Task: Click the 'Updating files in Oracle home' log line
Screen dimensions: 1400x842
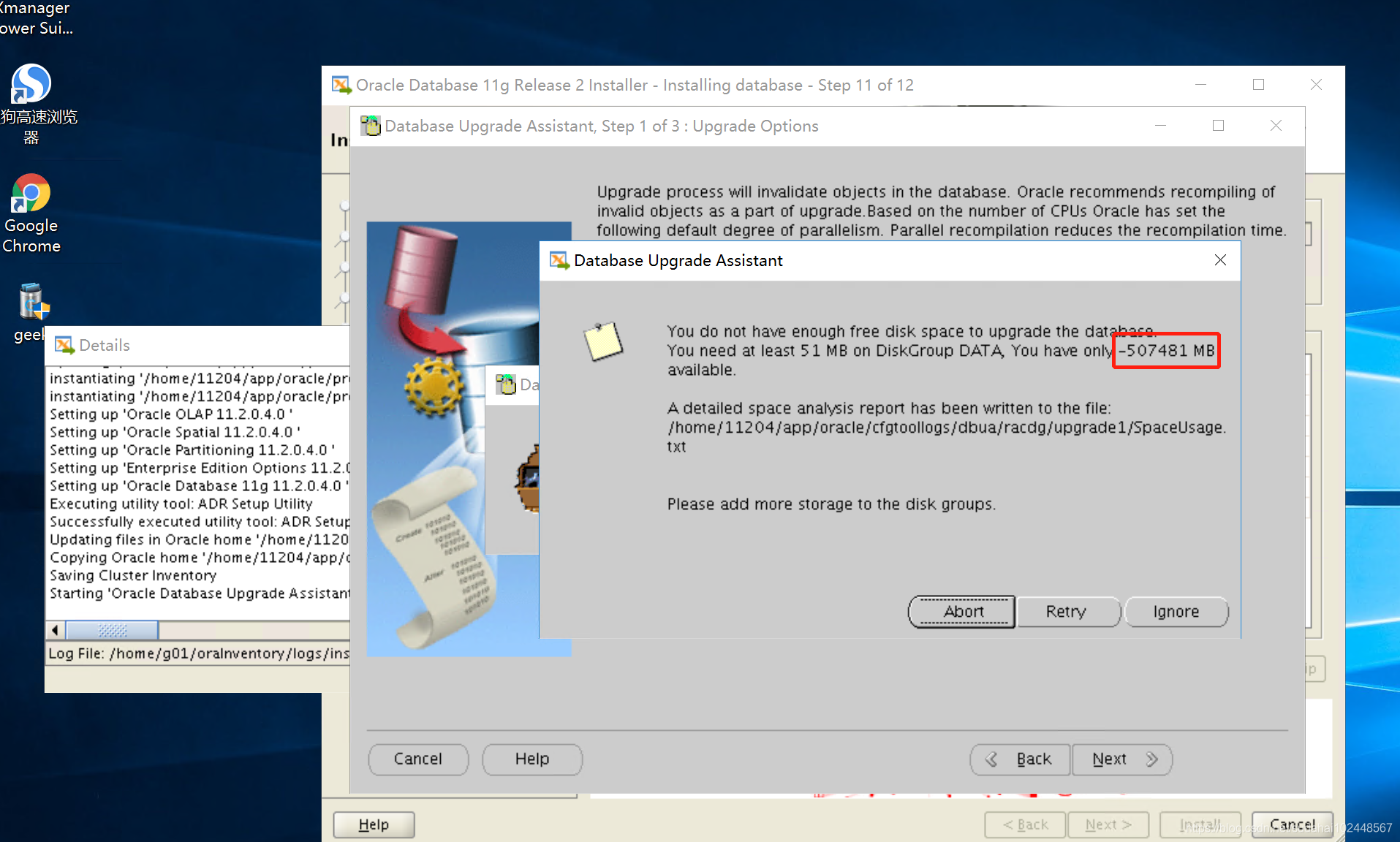Action: pos(200,540)
